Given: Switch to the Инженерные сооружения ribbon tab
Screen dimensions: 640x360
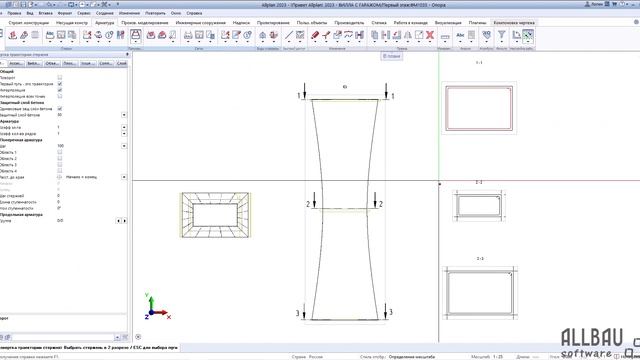Looking at the screenshot, I should click(200, 23).
